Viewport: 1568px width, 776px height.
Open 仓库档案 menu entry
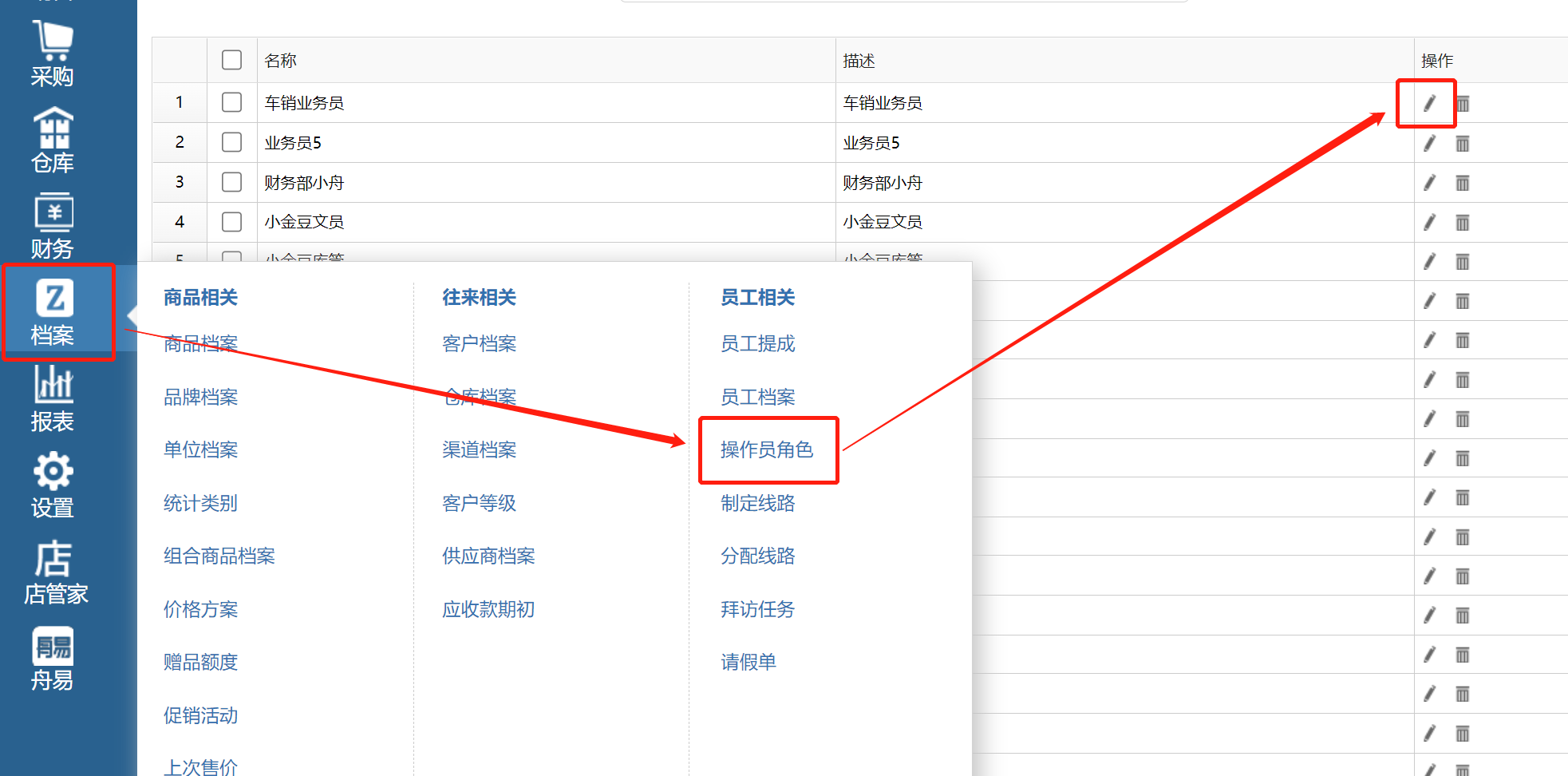pos(479,397)
